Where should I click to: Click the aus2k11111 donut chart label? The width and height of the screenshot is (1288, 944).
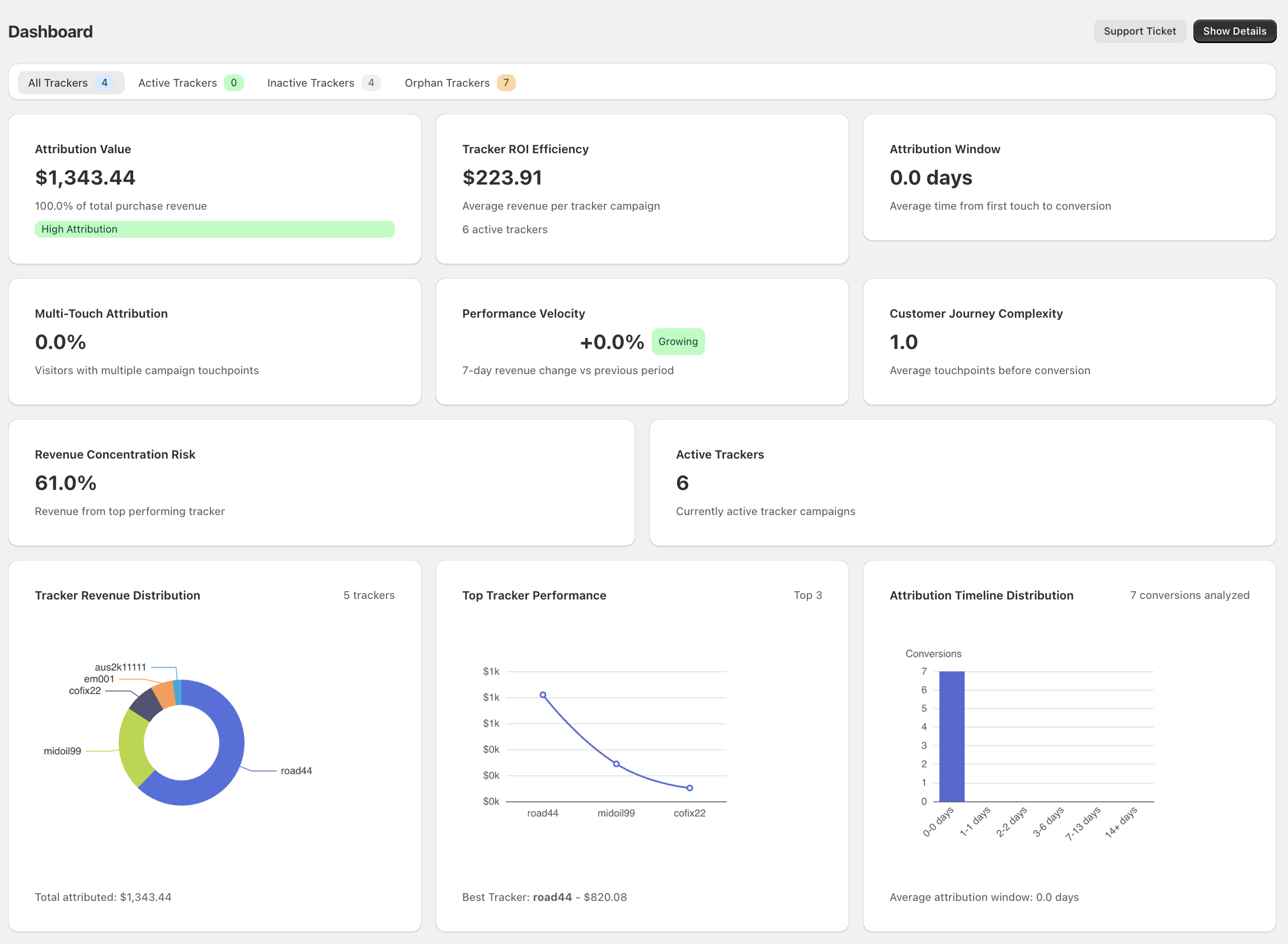click(120, 667)
